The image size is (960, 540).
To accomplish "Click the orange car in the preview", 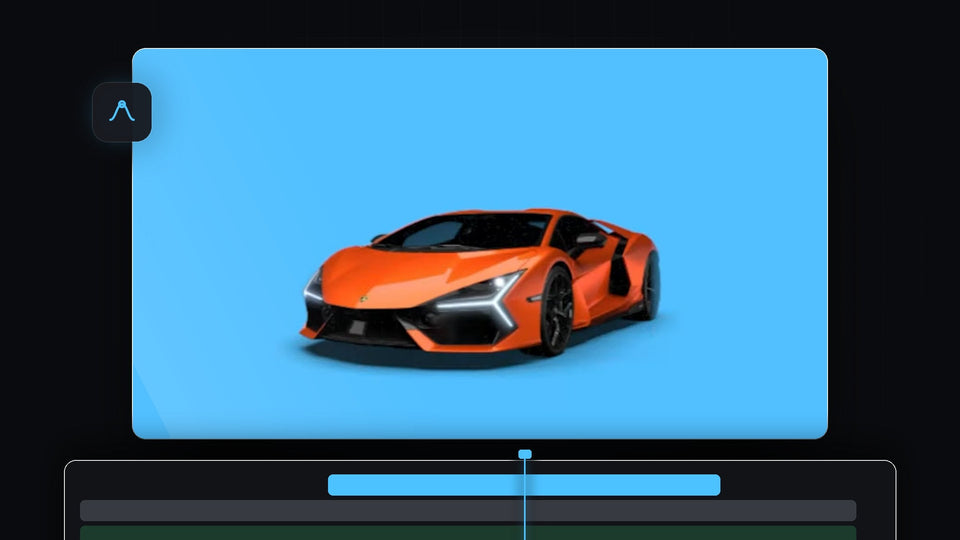I will [x=481, y=282].
